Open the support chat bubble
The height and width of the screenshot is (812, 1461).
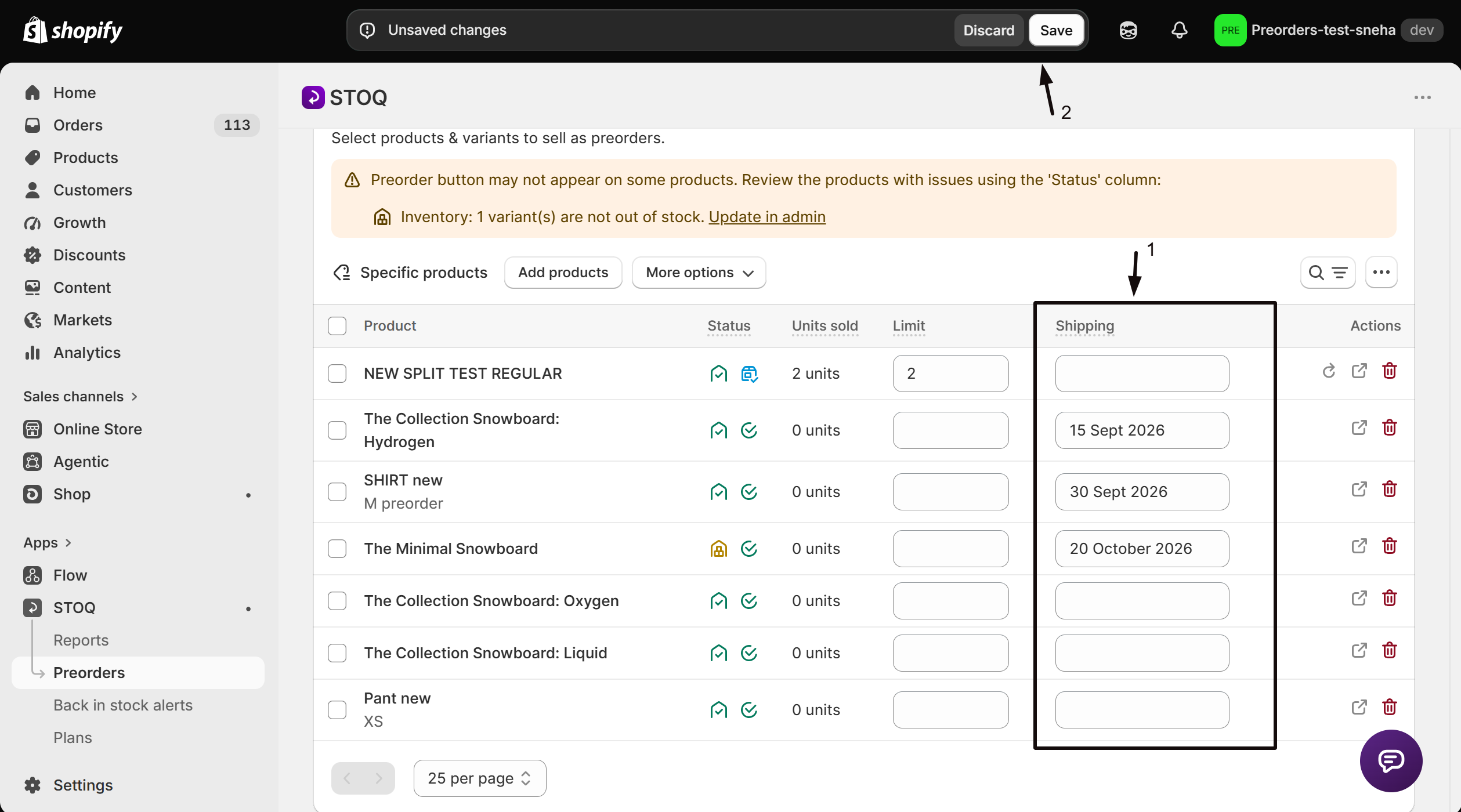click(x=1391, y=761)
